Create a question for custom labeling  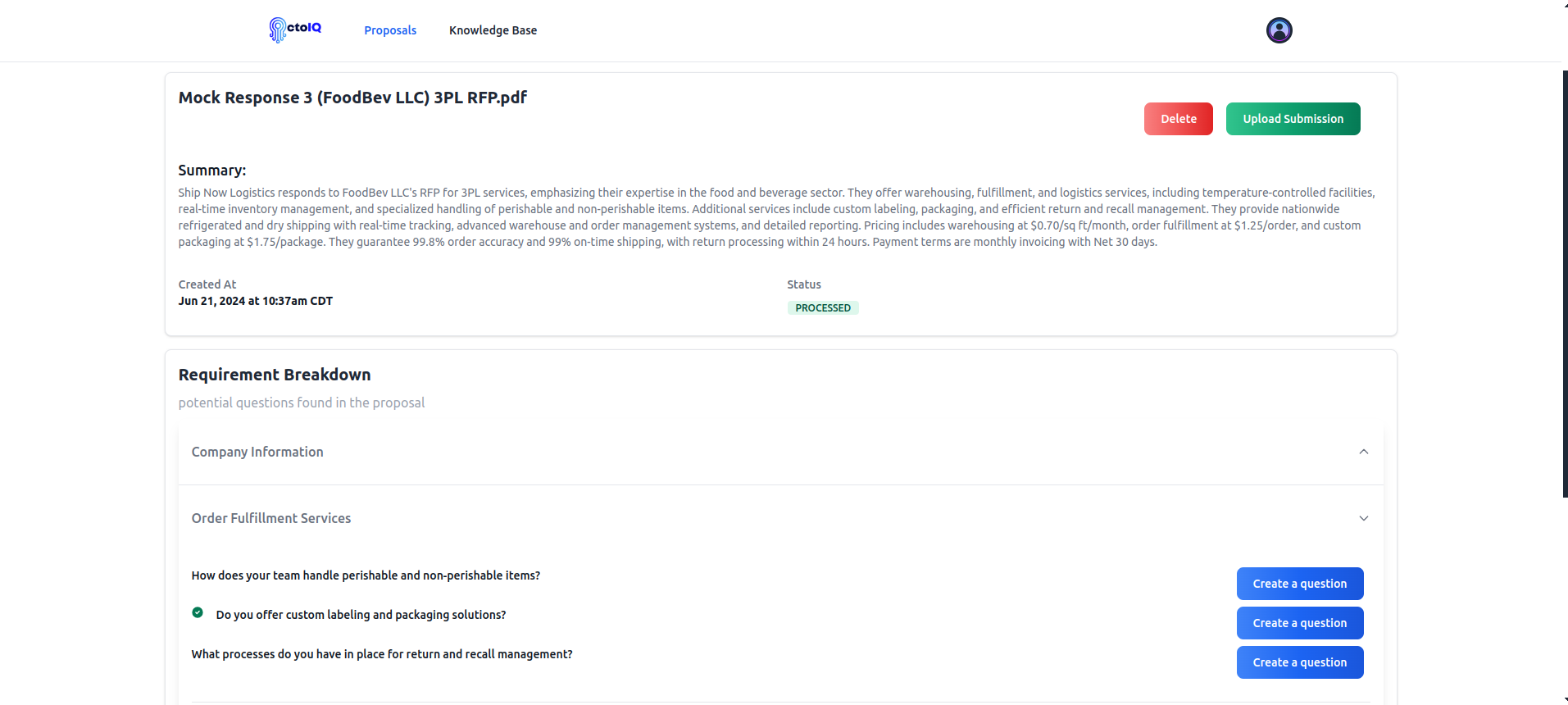click(1299, 623)
